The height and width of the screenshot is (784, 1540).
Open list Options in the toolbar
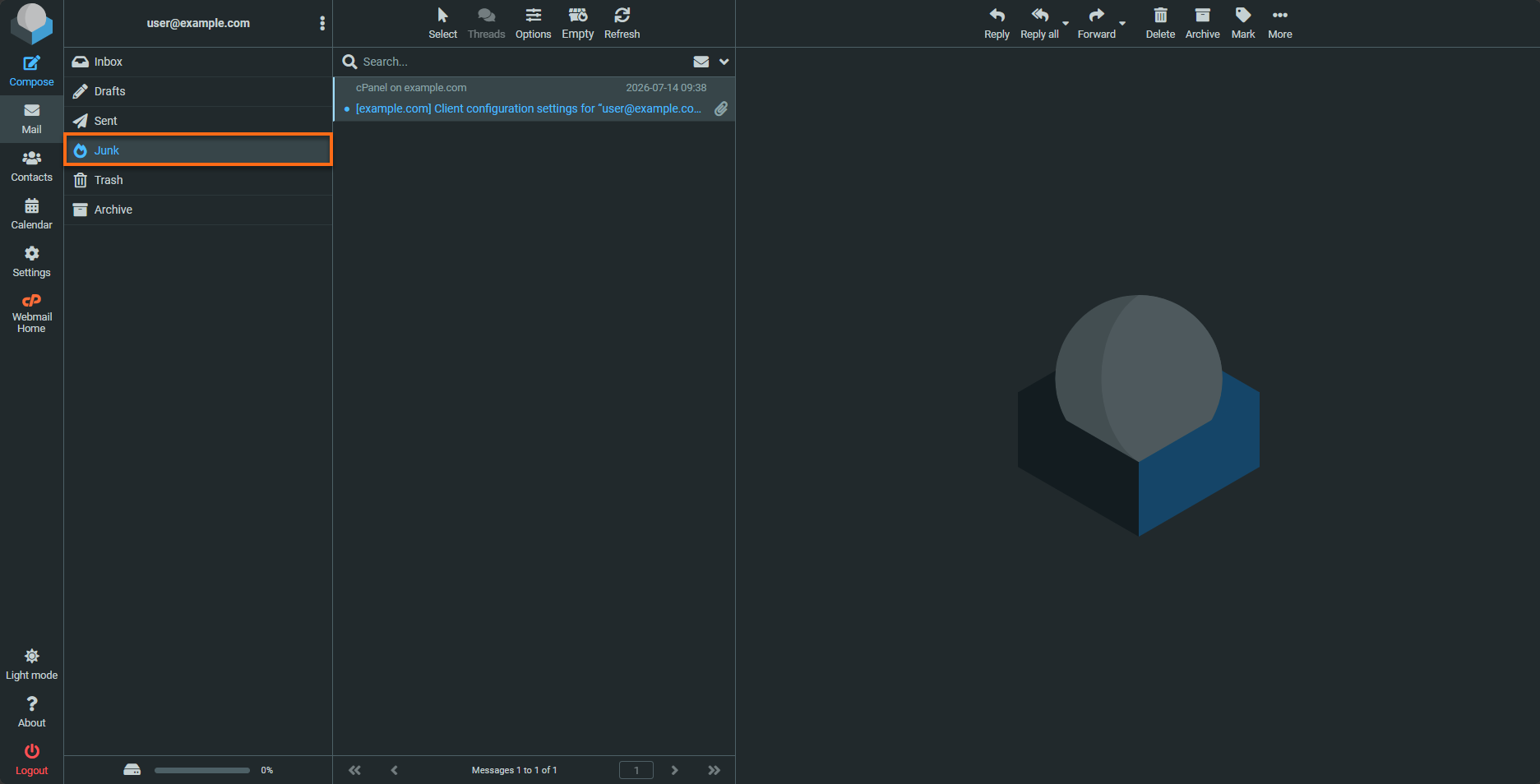(x=534, y=23)
